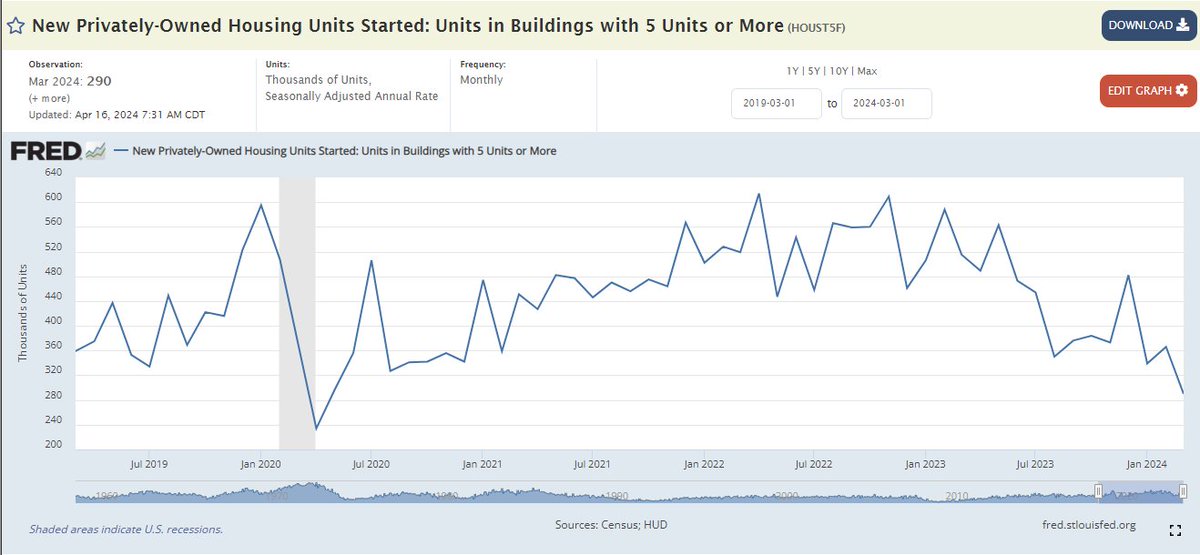Click the 640 y-axis label
The image size is (1200, 555).
(x=53, y=172)
